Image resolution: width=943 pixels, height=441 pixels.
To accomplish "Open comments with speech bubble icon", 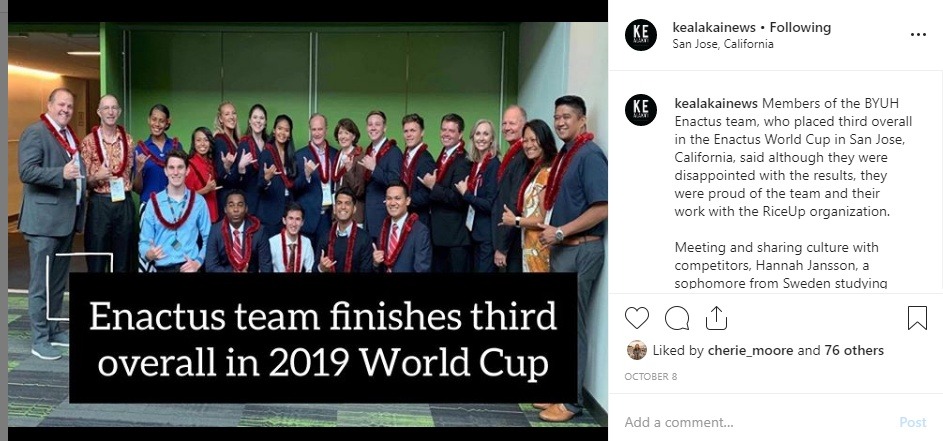I will [x=677, y=318].
